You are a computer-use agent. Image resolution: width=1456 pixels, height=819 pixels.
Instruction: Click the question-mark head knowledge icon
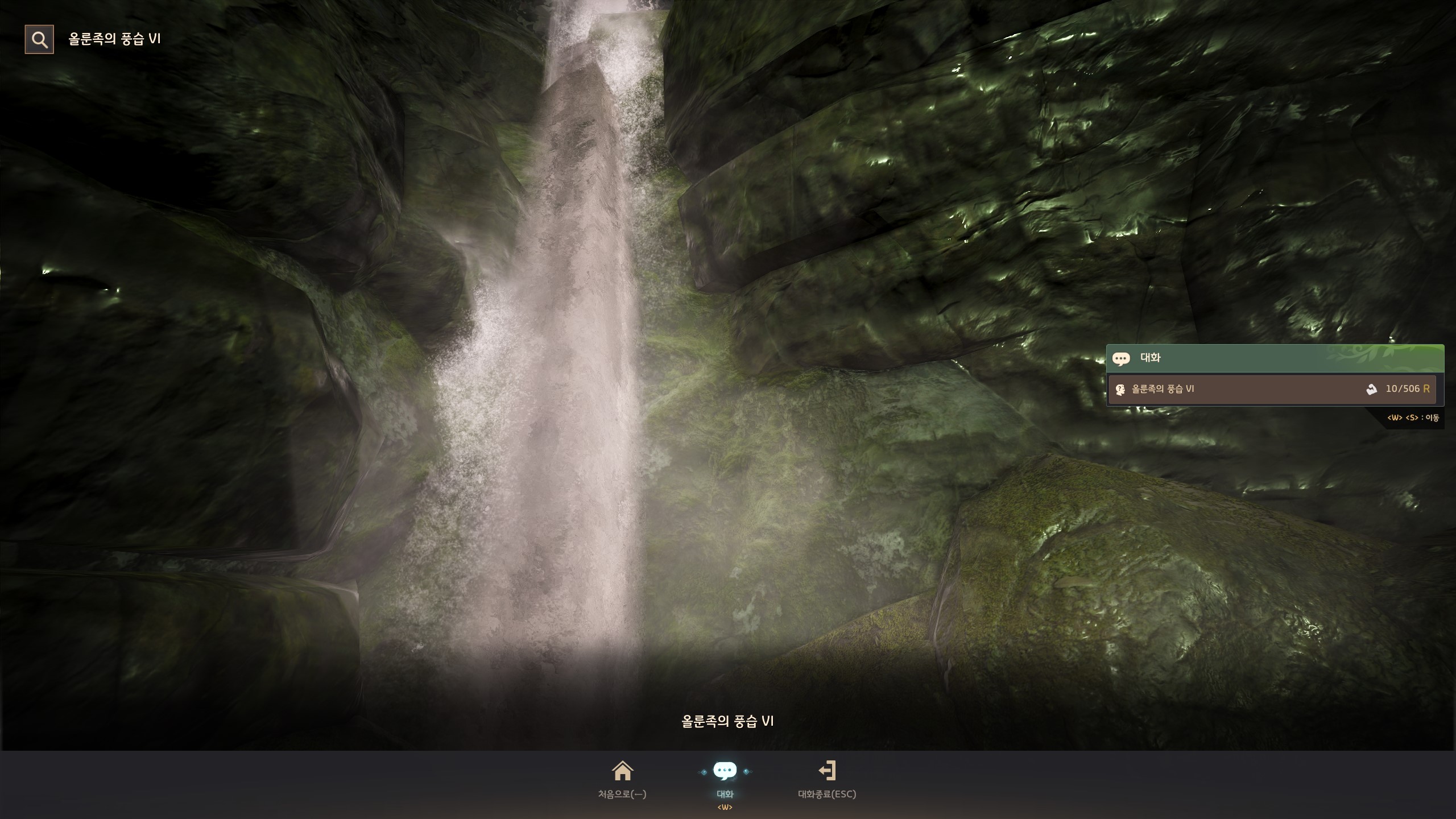pos(1120,390)
